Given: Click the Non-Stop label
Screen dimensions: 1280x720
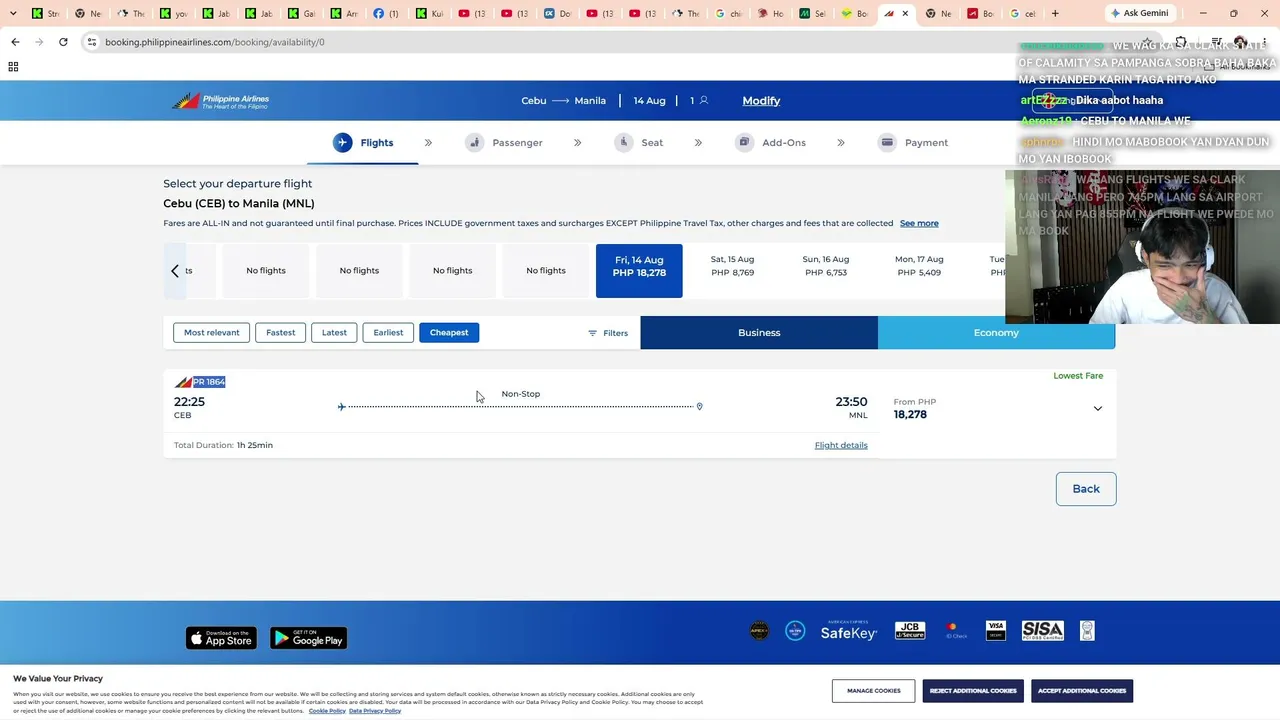Looking at the screenshot, I should coord(520,394).
